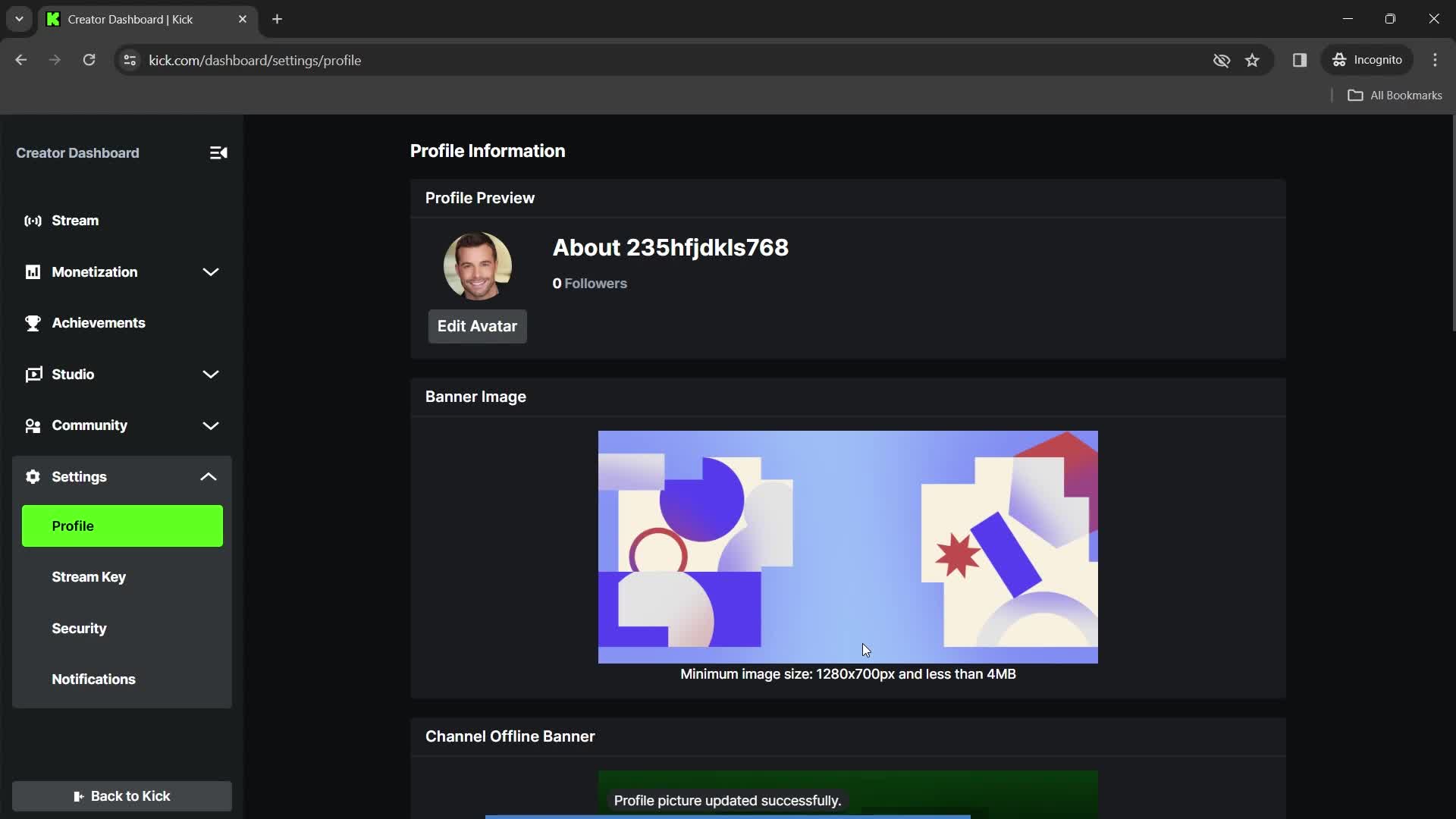Image resolution: width=1456 pixels, height=819 pixels.
Task: Click the Community icon in sidebar
Action: pyautogui.click(x=32, y=425)
